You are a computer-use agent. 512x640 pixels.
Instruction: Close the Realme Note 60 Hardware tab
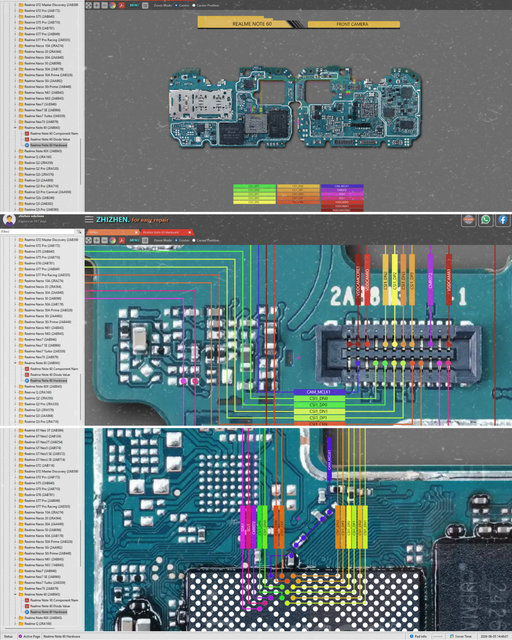tap(190, 232)
